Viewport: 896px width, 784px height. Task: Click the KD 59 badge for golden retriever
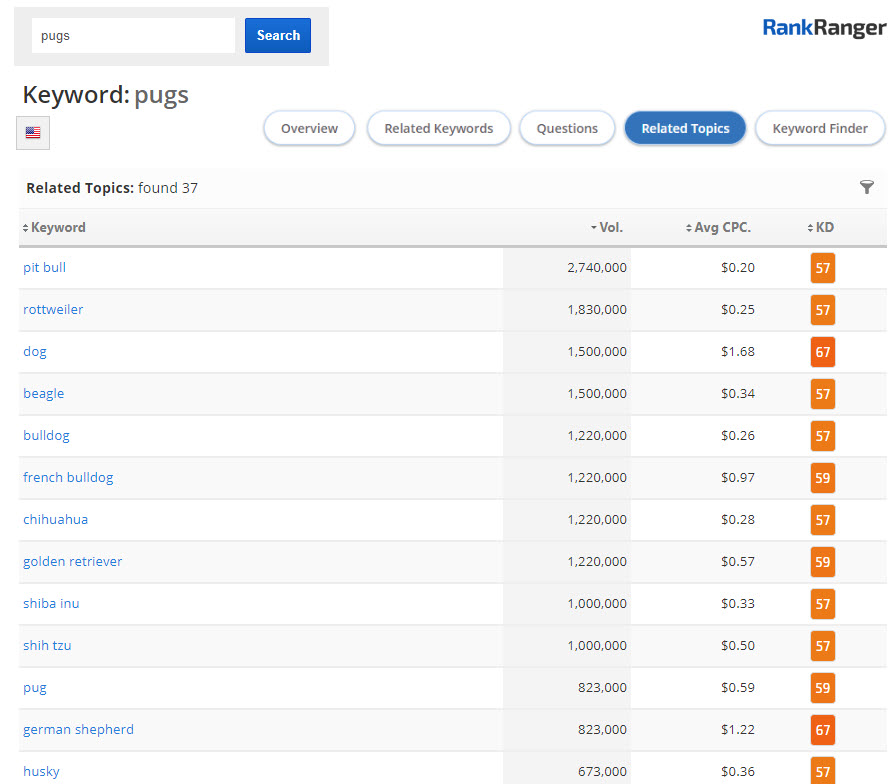822,562
